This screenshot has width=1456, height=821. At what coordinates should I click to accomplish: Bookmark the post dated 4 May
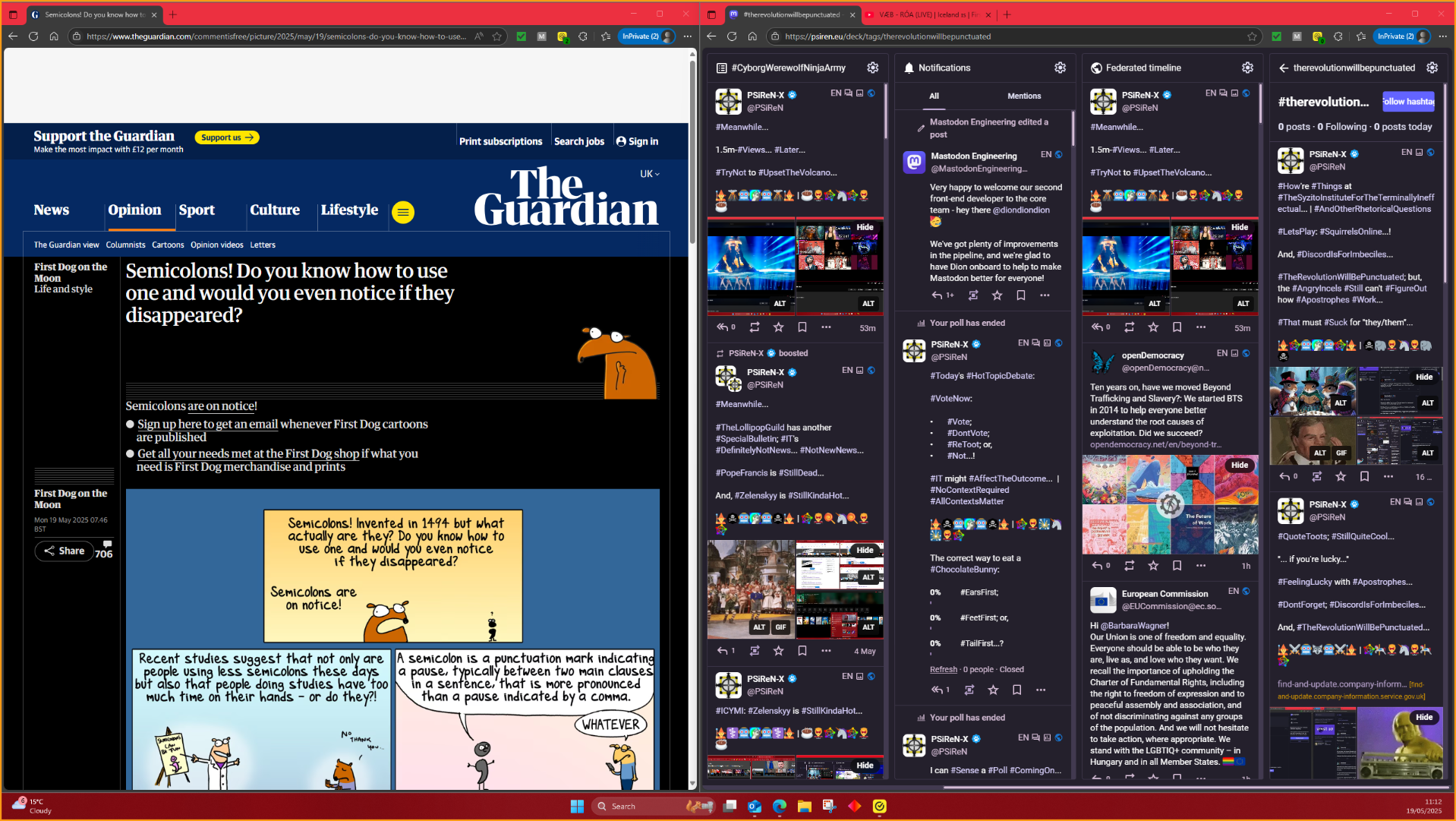[x=802, y=651]
